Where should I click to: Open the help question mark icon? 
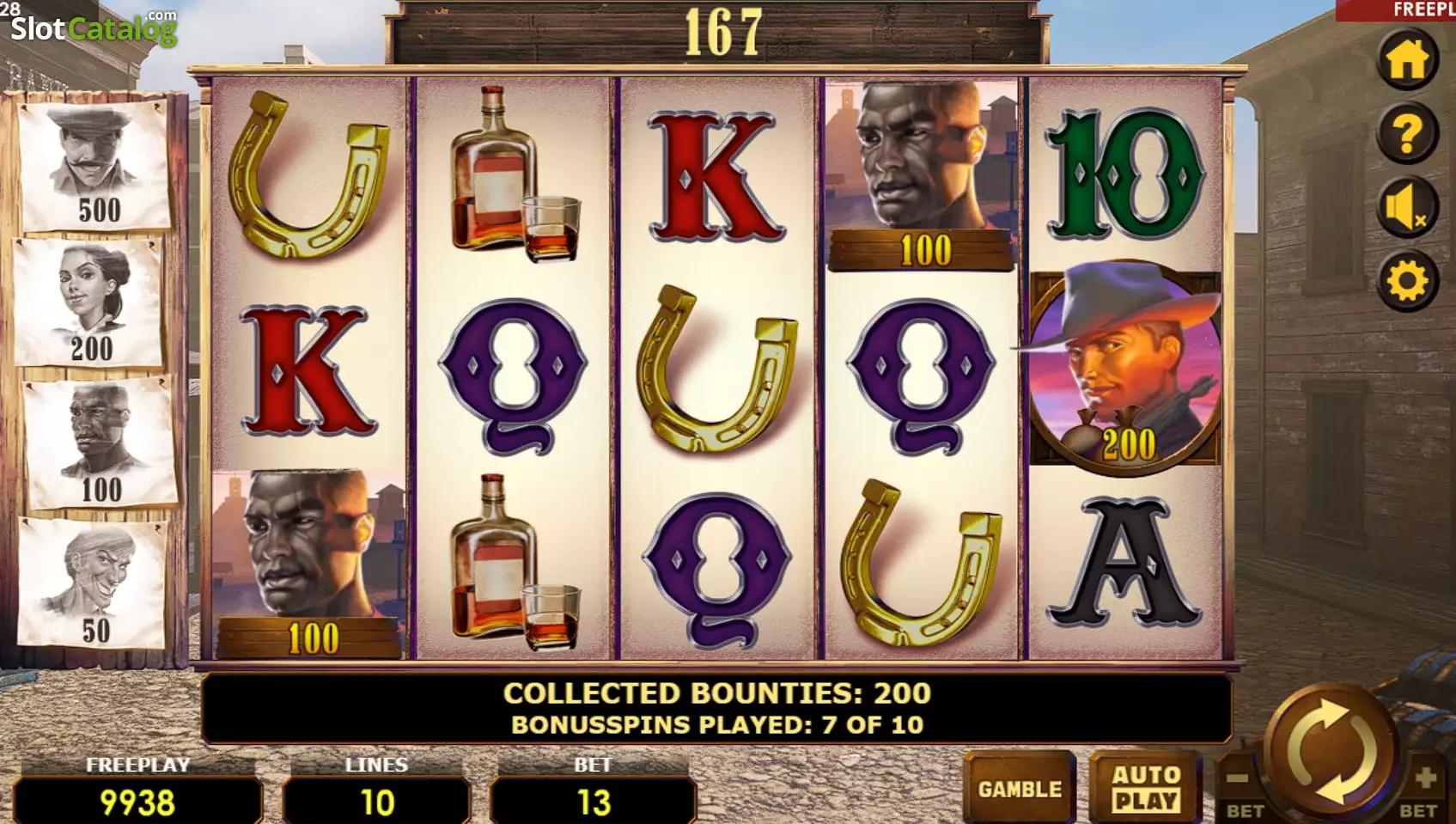click(x=1407, y=134)
